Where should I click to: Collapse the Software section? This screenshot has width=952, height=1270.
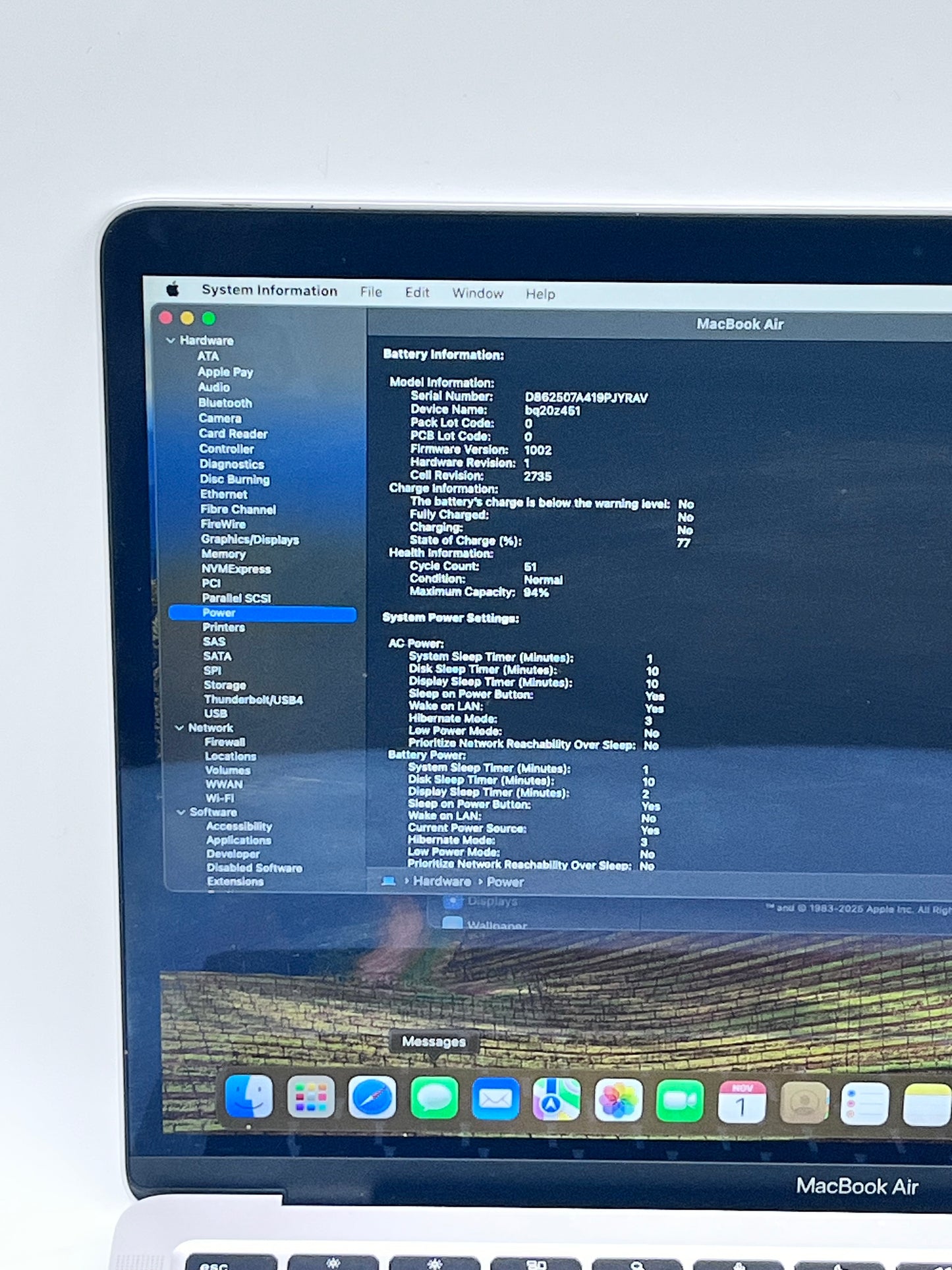click(x=181, y=812)
